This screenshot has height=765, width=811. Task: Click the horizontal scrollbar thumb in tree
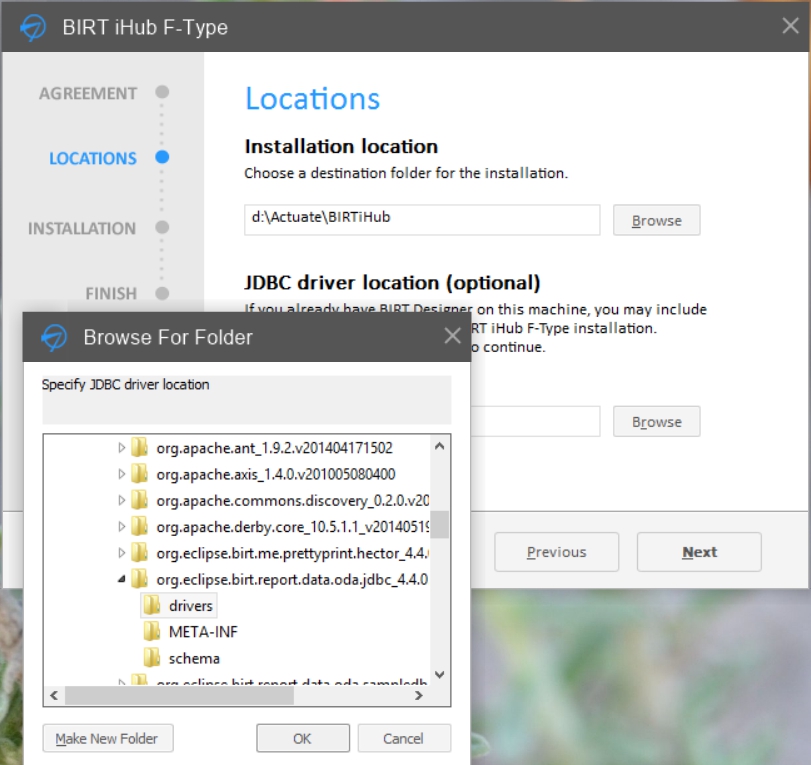click(179, 696)
